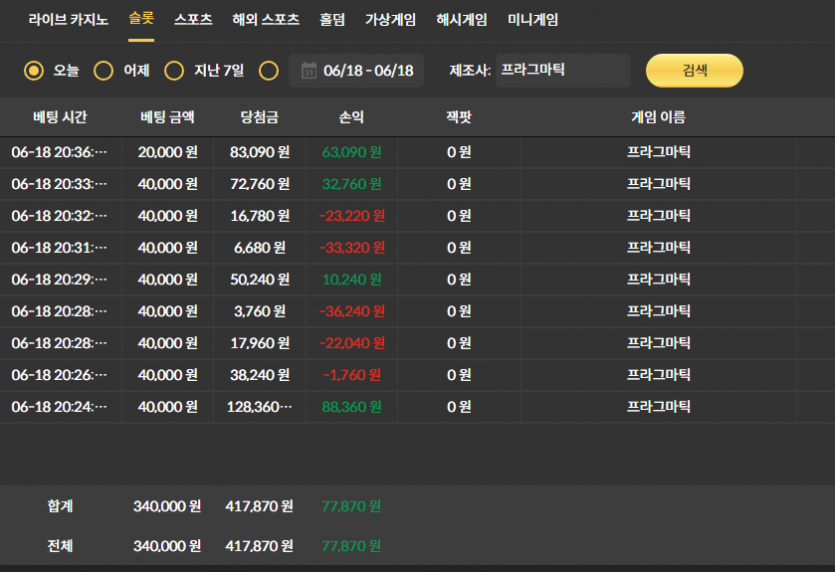Click the calendar icon in date field

309,70
